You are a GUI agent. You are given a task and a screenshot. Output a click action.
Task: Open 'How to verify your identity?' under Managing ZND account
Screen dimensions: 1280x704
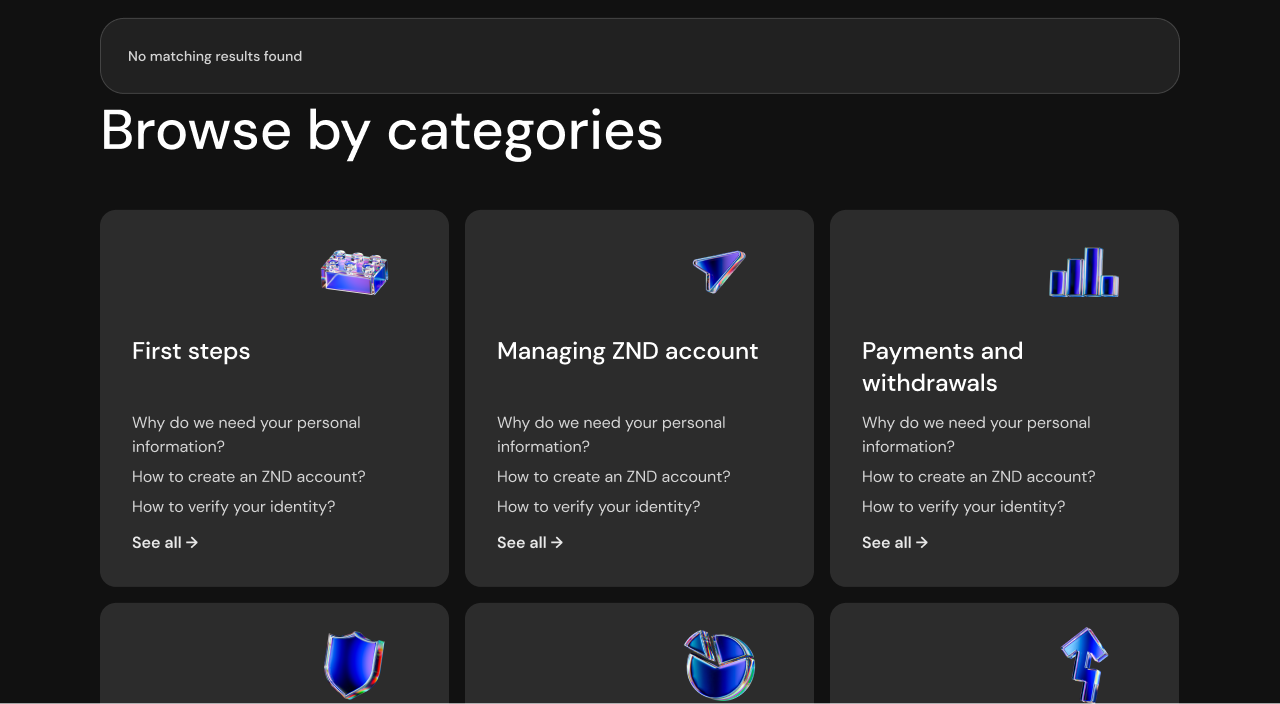coord(599,507)
